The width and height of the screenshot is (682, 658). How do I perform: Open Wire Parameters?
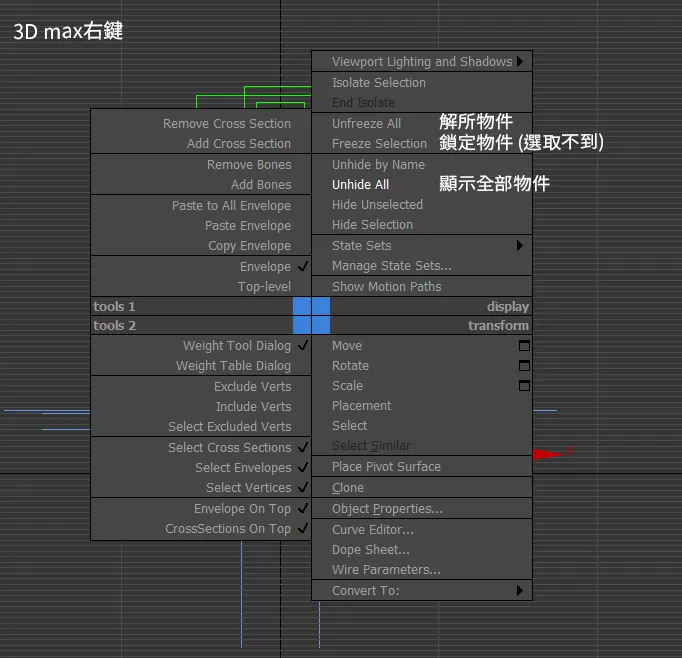[x=422, y=570]
